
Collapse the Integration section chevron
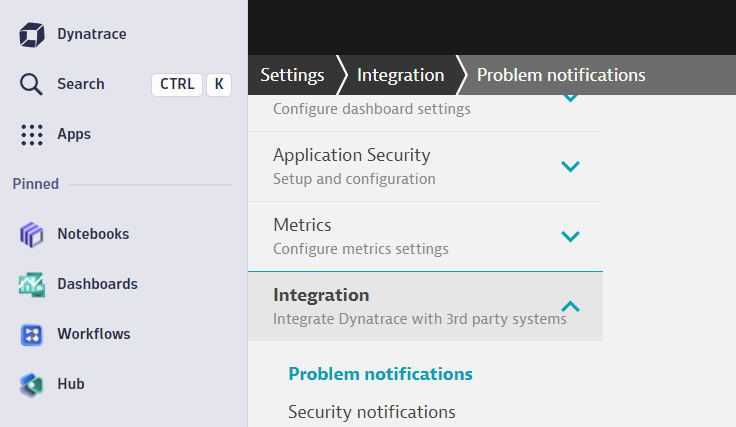tap(570, 306)
